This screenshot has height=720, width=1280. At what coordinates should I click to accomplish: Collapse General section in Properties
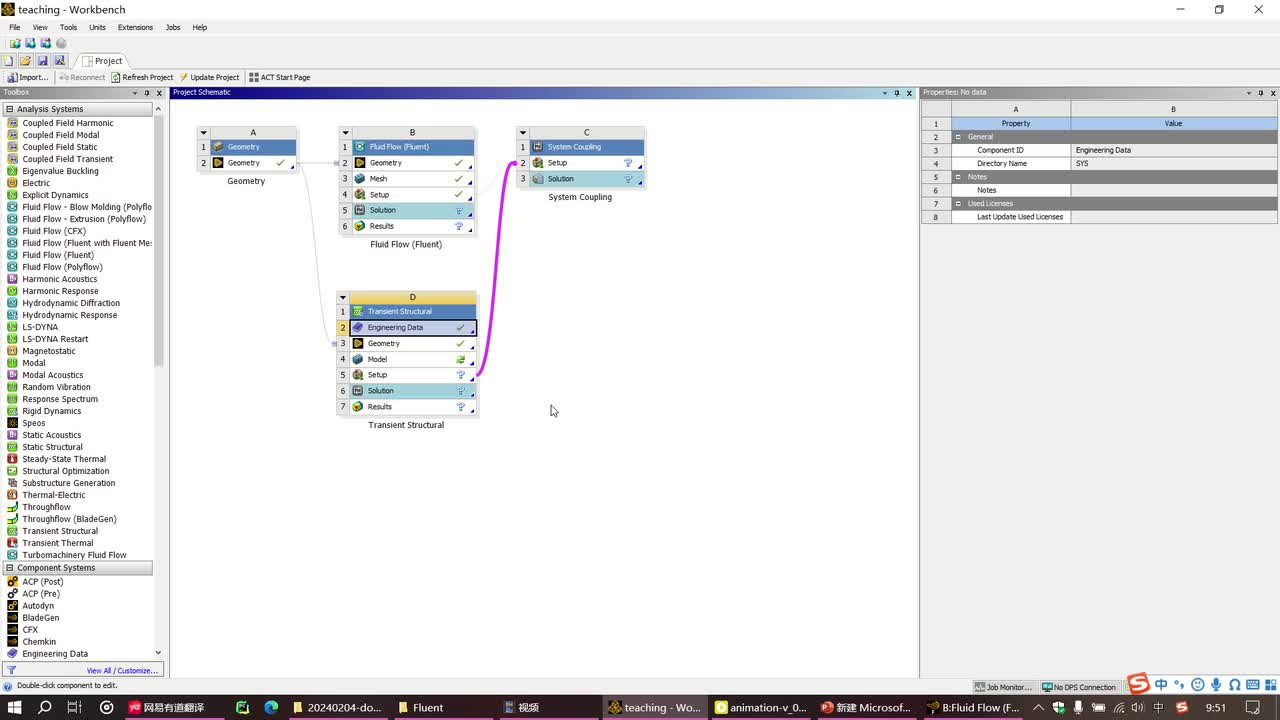pos(958,137)
